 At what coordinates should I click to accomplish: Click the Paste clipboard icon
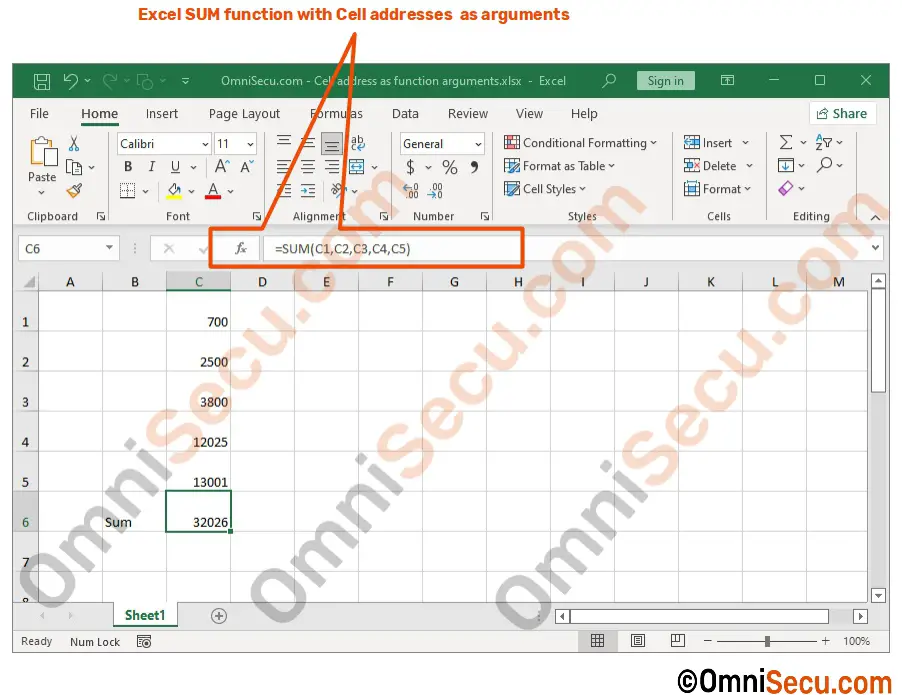[42, 152]
